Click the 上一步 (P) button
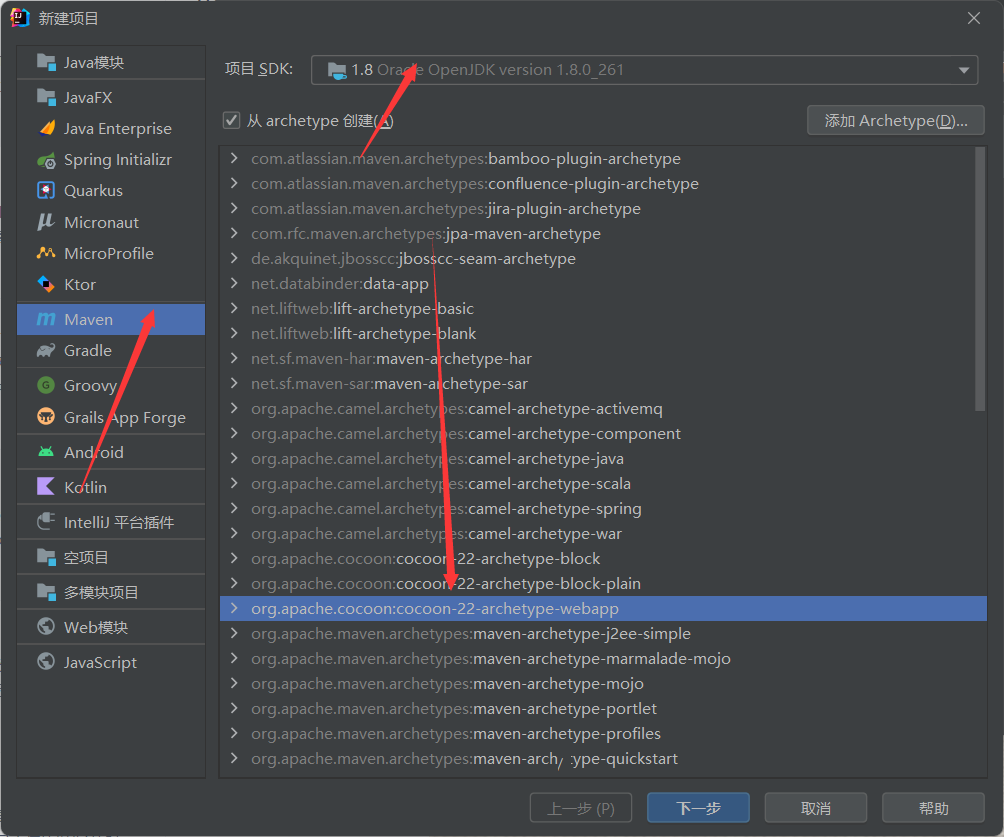Viewport: 1004px width, 837px height. pyautogui.click(x=581, y=808)
